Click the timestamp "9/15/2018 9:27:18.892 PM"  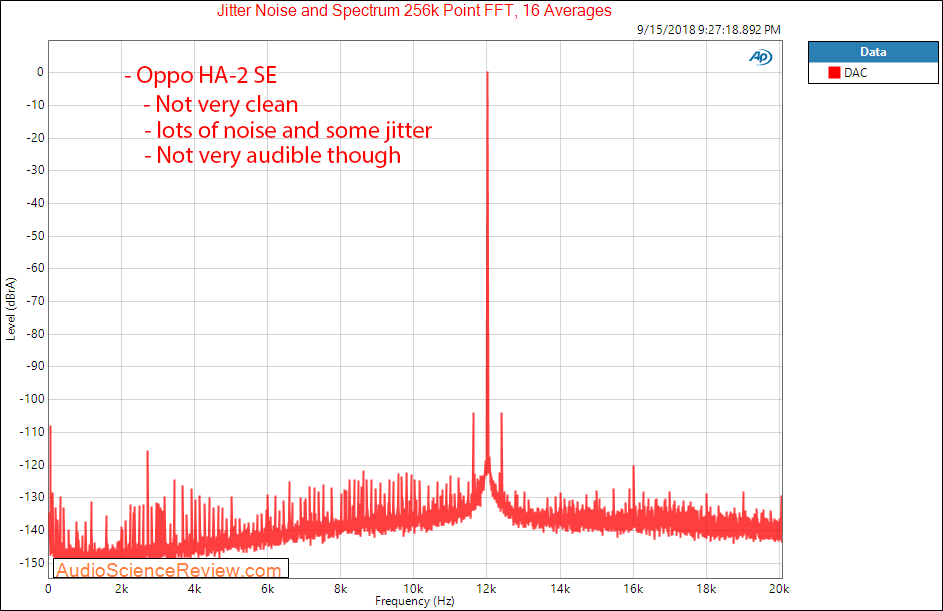coord(708,29)
